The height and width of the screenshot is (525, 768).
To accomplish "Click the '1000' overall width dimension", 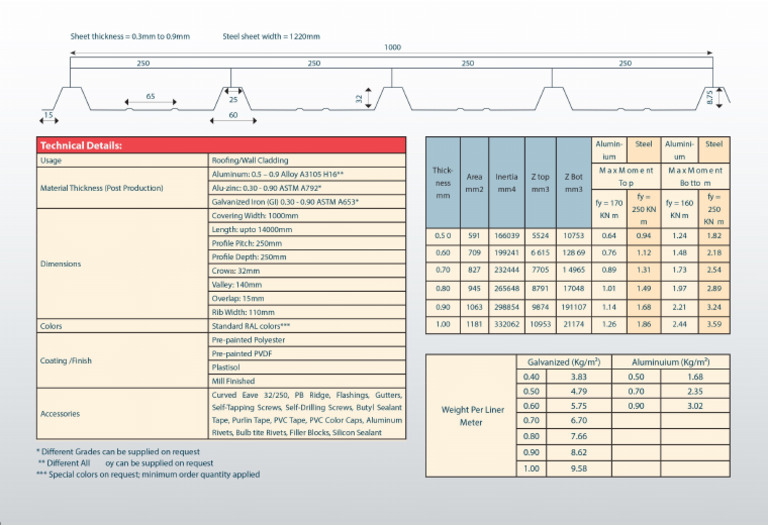I will [x=392, y=48].
